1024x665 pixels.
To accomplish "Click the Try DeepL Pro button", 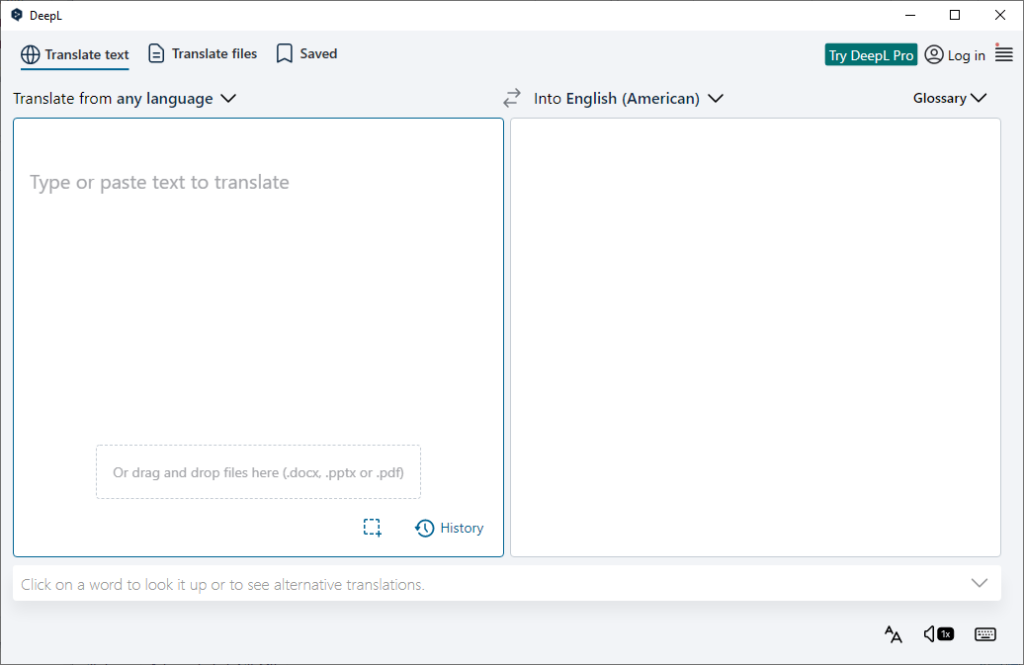I will click(x=871, y=55).
